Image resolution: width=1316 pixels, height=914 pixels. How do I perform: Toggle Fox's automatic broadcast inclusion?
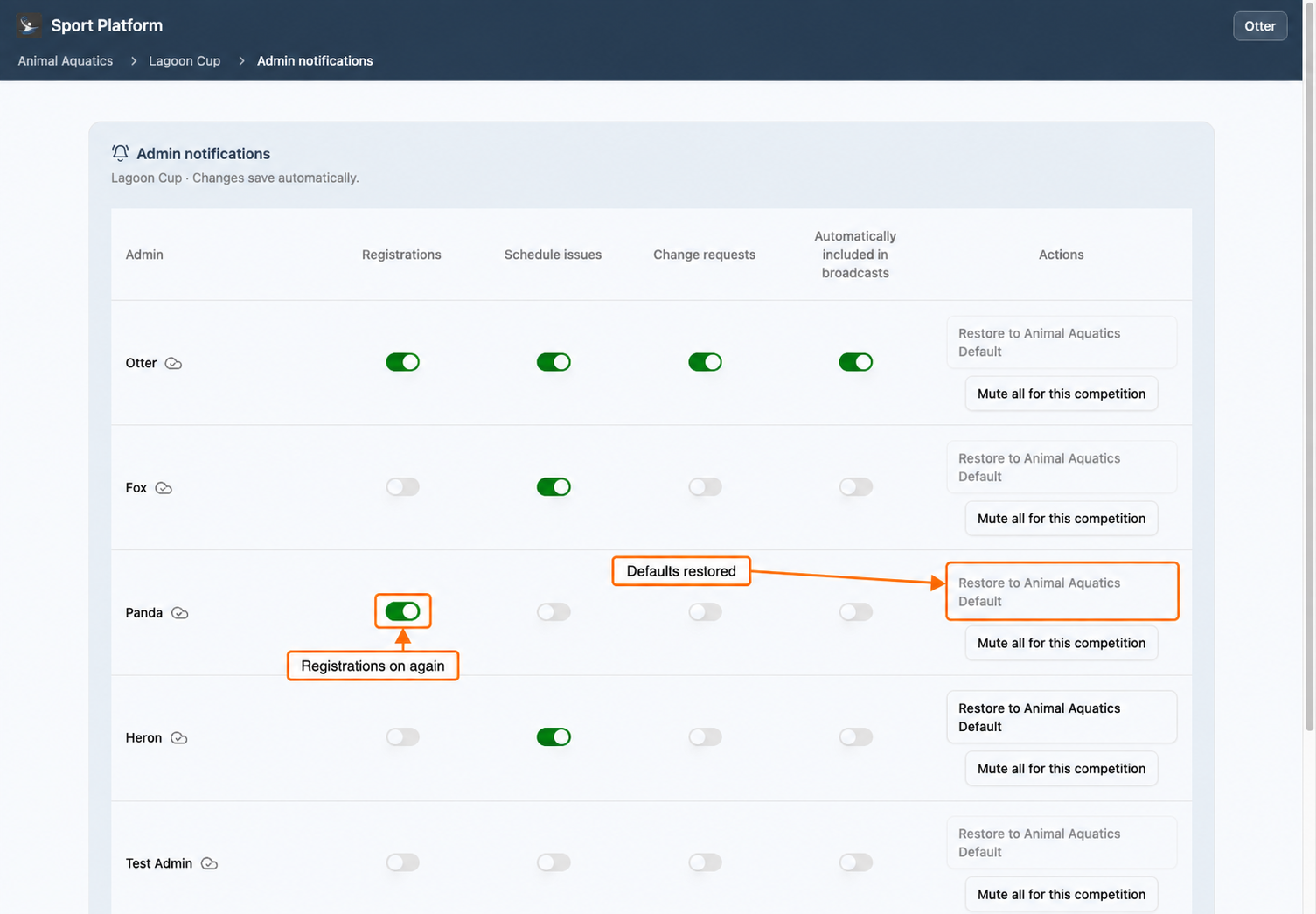(x=856, y=487)
